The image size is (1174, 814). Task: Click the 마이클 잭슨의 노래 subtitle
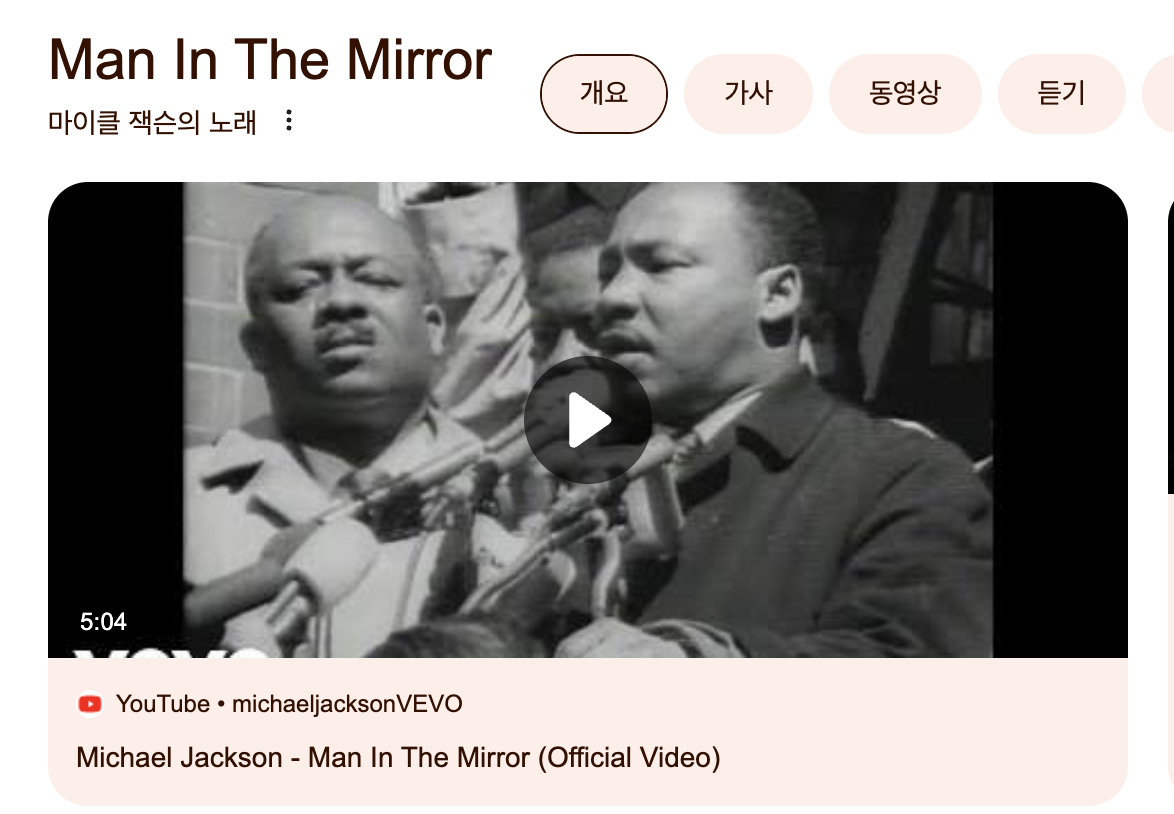click(153, 121)
